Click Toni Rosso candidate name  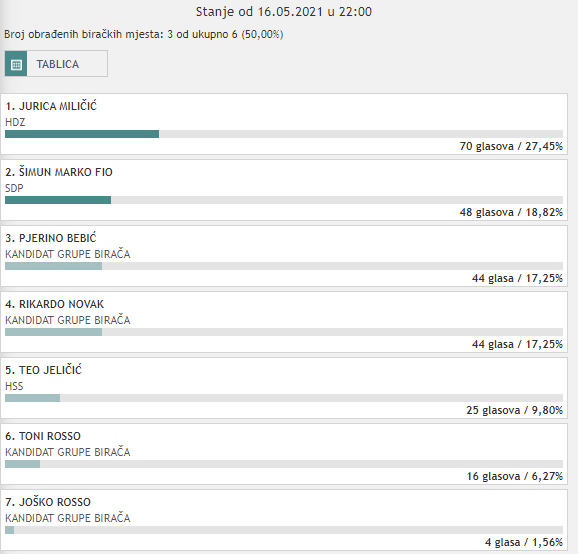click(43, 436)
